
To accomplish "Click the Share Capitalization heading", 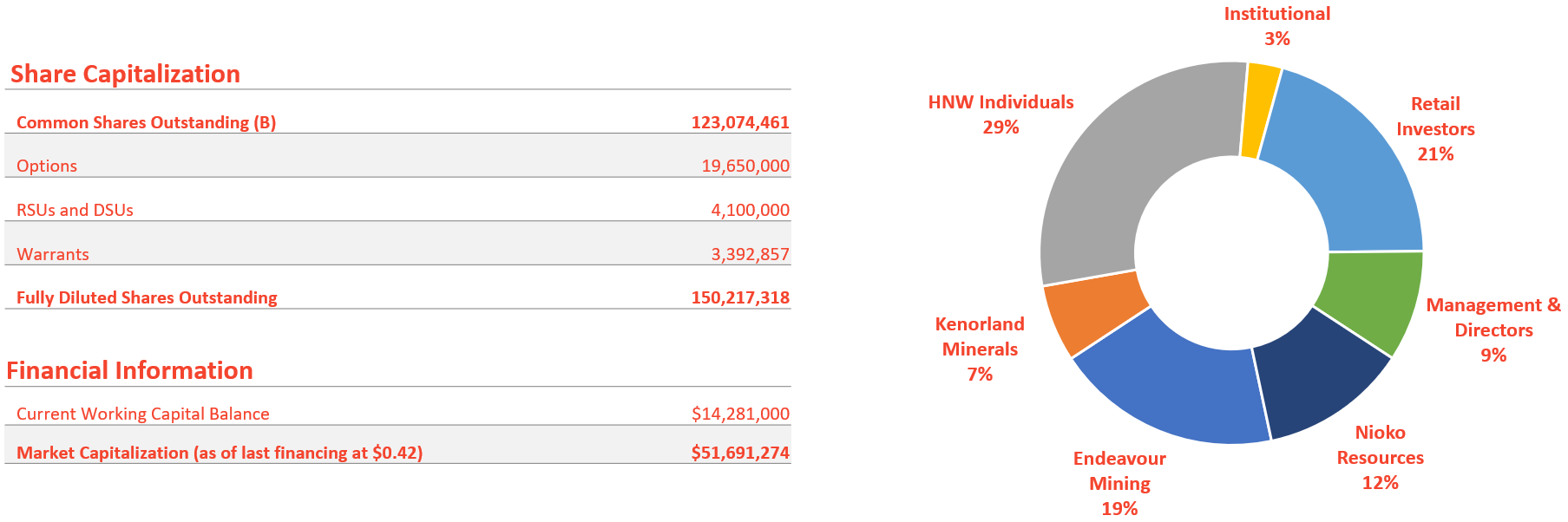I will (125, 75).
